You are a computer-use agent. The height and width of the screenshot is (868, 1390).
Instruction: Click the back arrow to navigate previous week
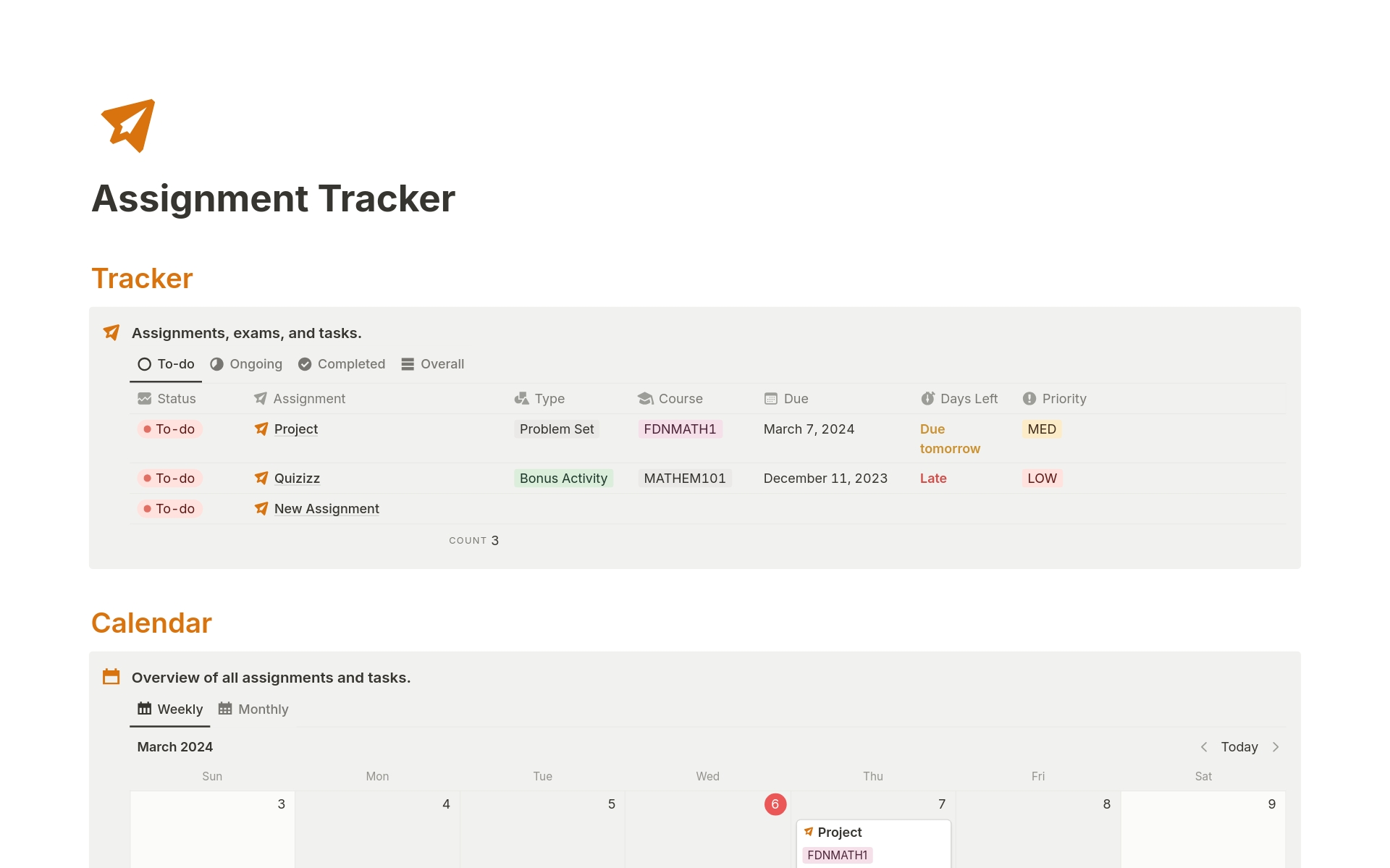[x=1204, y=746]
